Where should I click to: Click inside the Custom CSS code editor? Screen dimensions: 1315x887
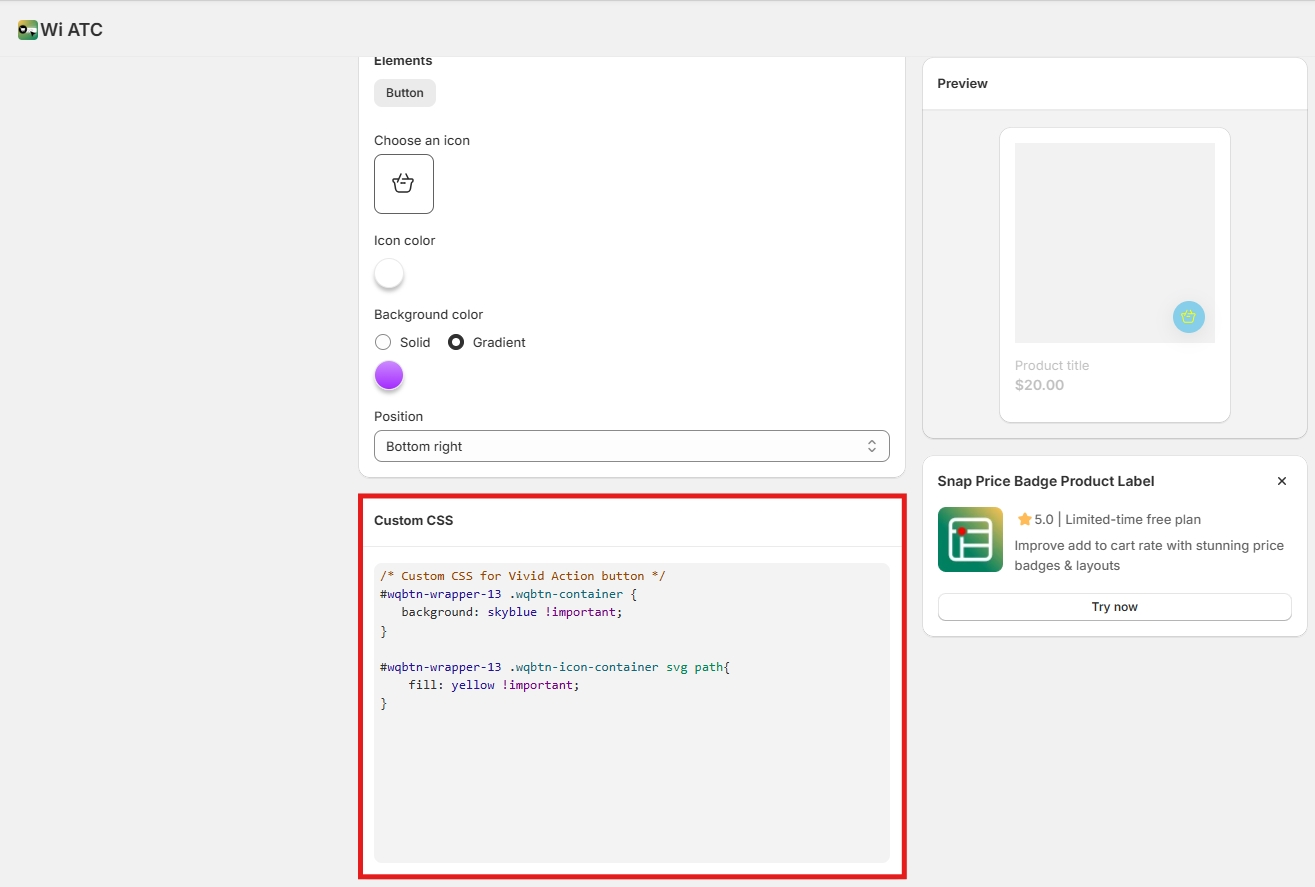click(x=632, y=713)
